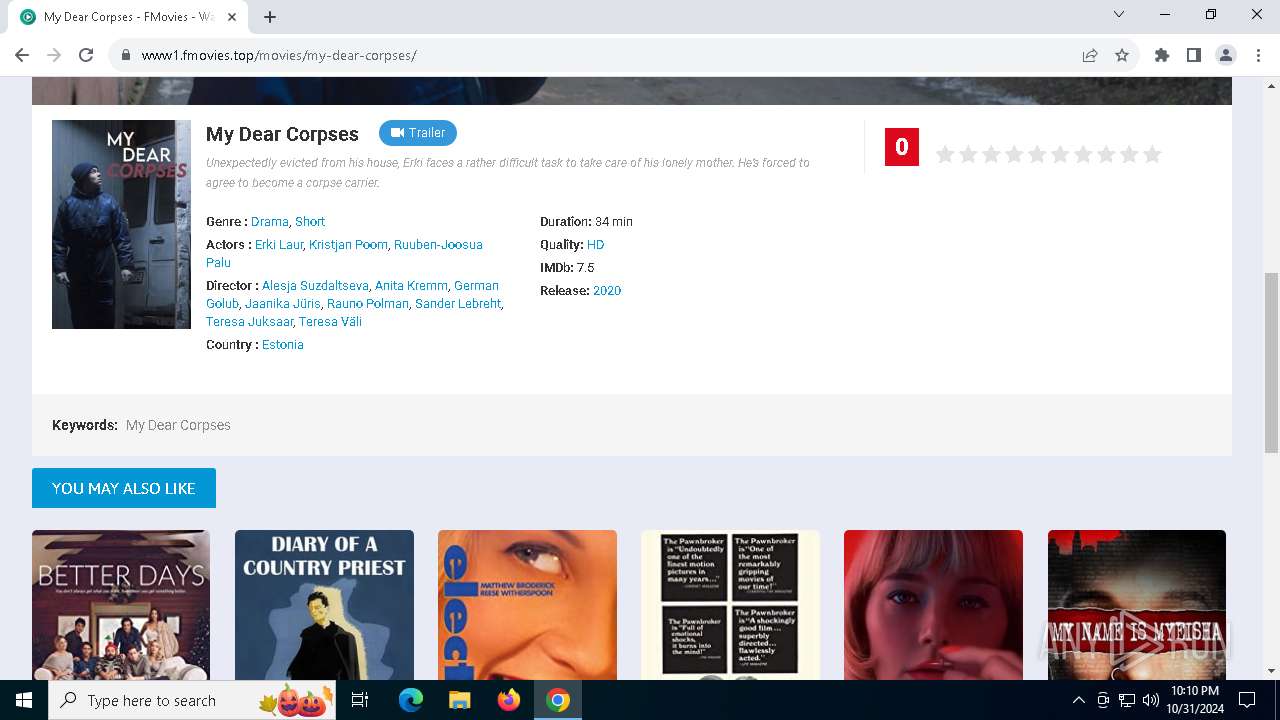The height and width of the screenshot is (720, 1280).
Task: Rate the movie one star
Action: [x=945, y=154]
